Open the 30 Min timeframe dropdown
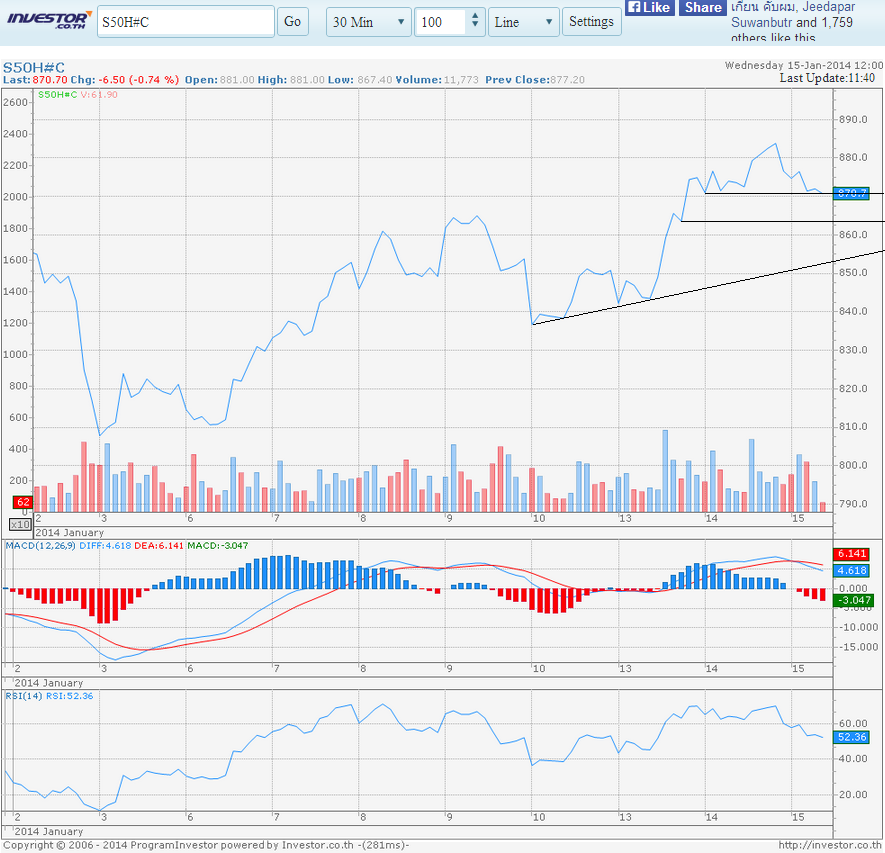 click(369, 22)
